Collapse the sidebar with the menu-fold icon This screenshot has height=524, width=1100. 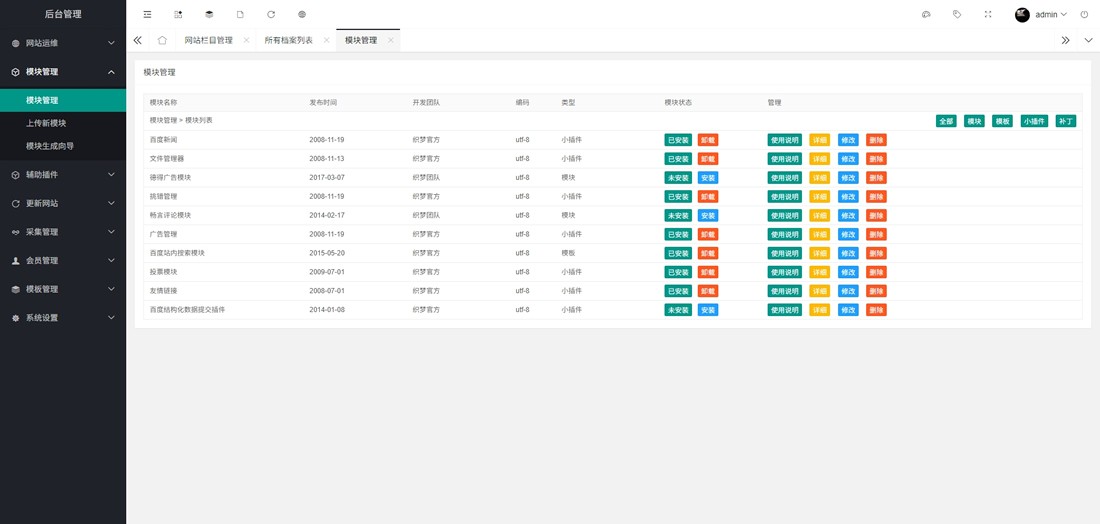tap(147, 15)
